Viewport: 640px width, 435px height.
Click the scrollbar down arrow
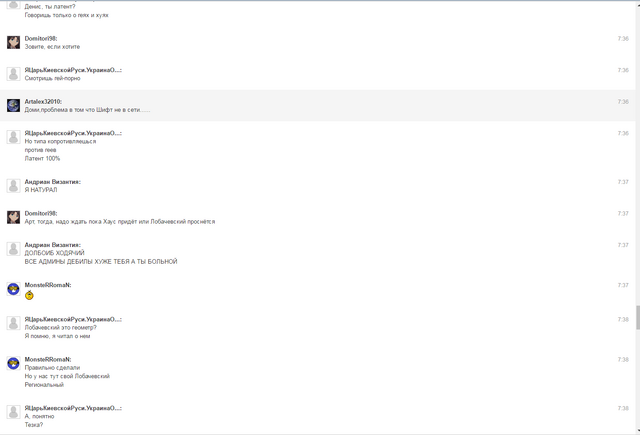click(x=638, y=430)
